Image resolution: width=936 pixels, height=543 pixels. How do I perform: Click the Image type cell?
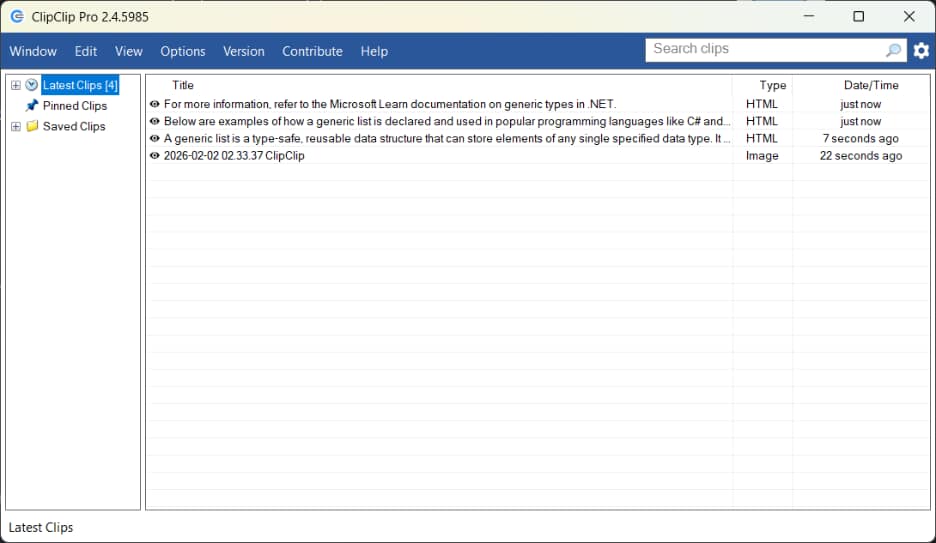click(762, 156)
